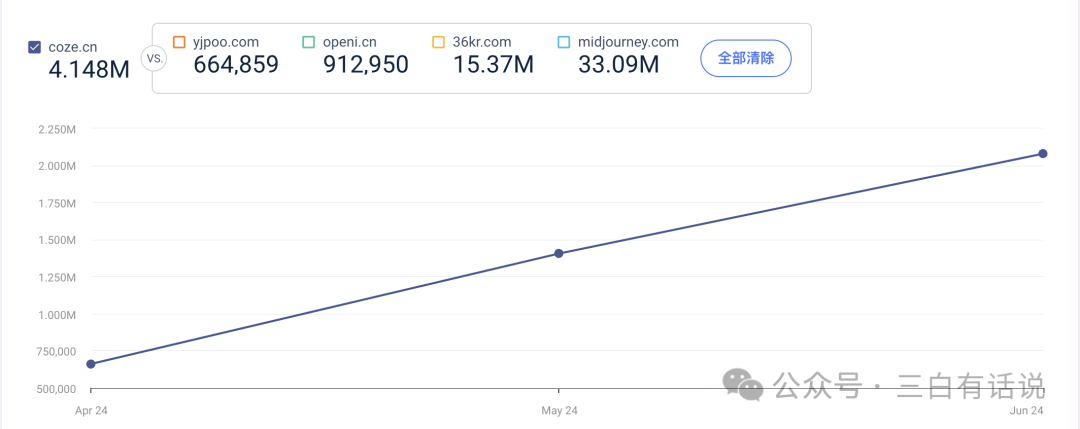Uncheck the coze.cn checkbox
1080x429 pixels.
click(34, 48)
